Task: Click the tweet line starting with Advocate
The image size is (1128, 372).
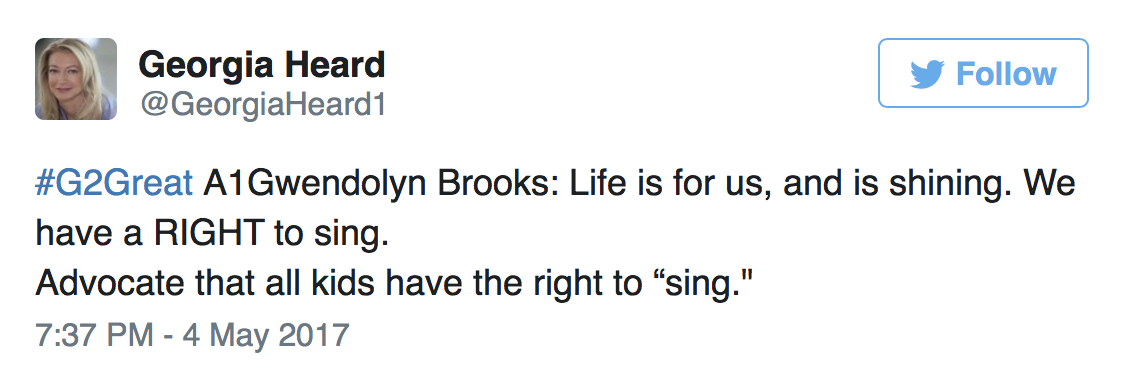Action: click(394, 284)
